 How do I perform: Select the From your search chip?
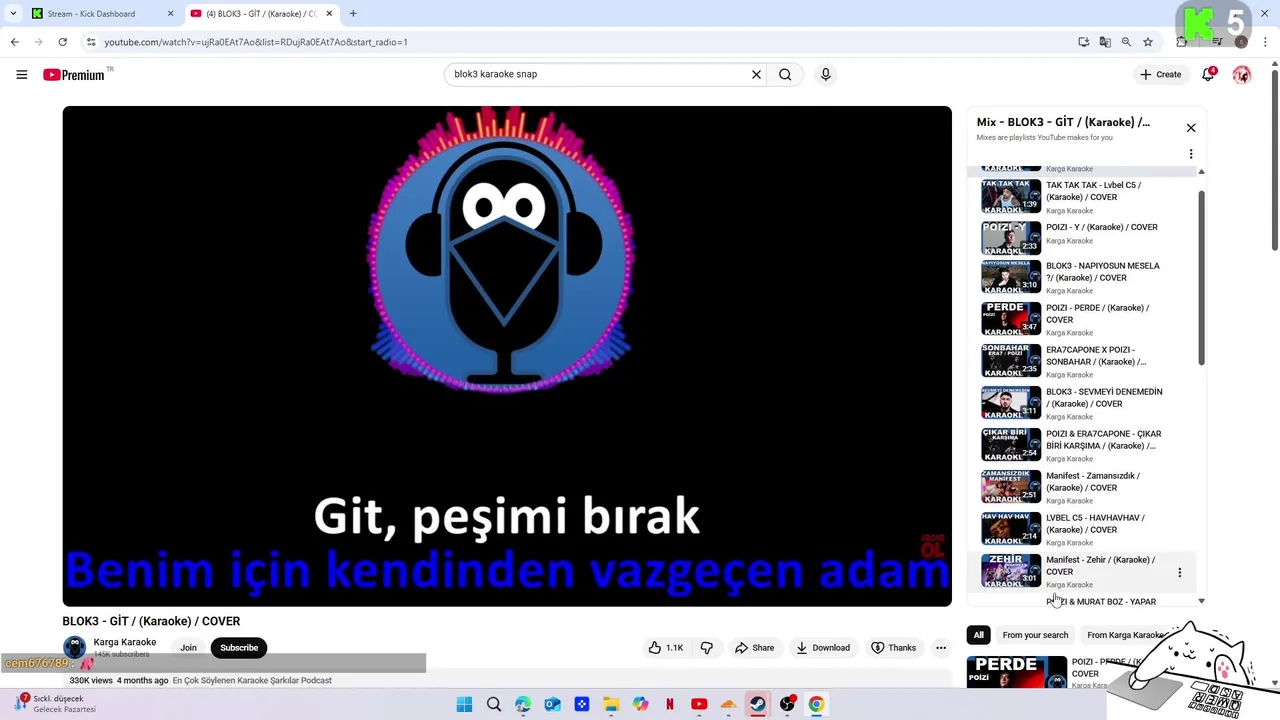tap(1035, 635)
